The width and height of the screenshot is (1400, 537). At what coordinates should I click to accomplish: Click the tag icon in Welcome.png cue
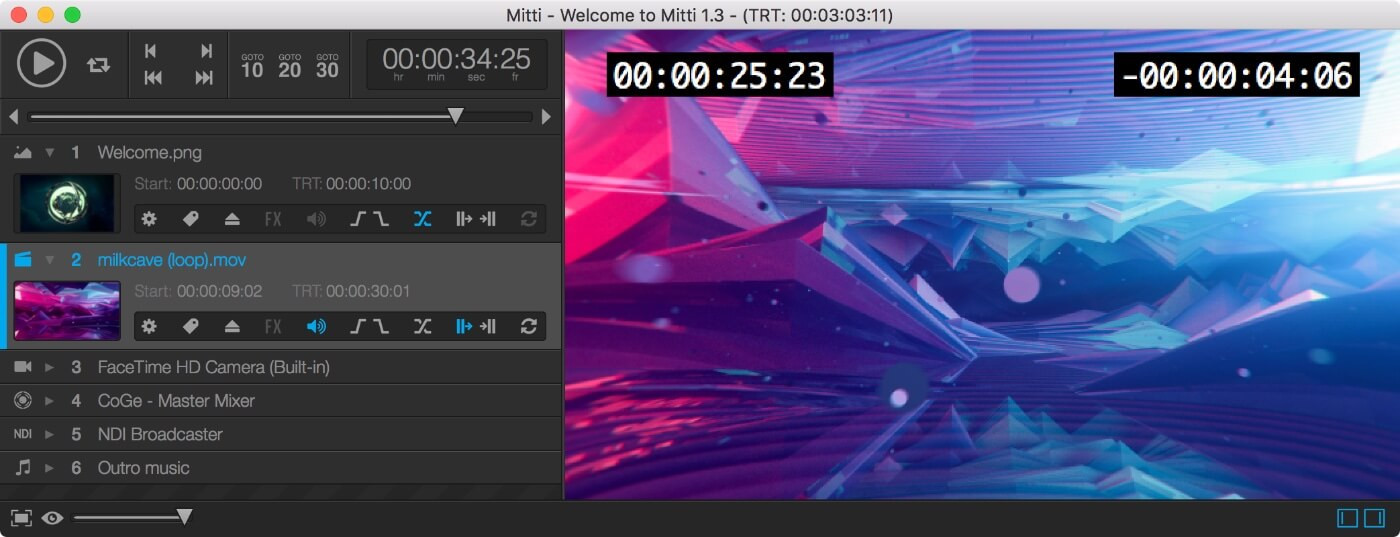click(x=190, y=219)
